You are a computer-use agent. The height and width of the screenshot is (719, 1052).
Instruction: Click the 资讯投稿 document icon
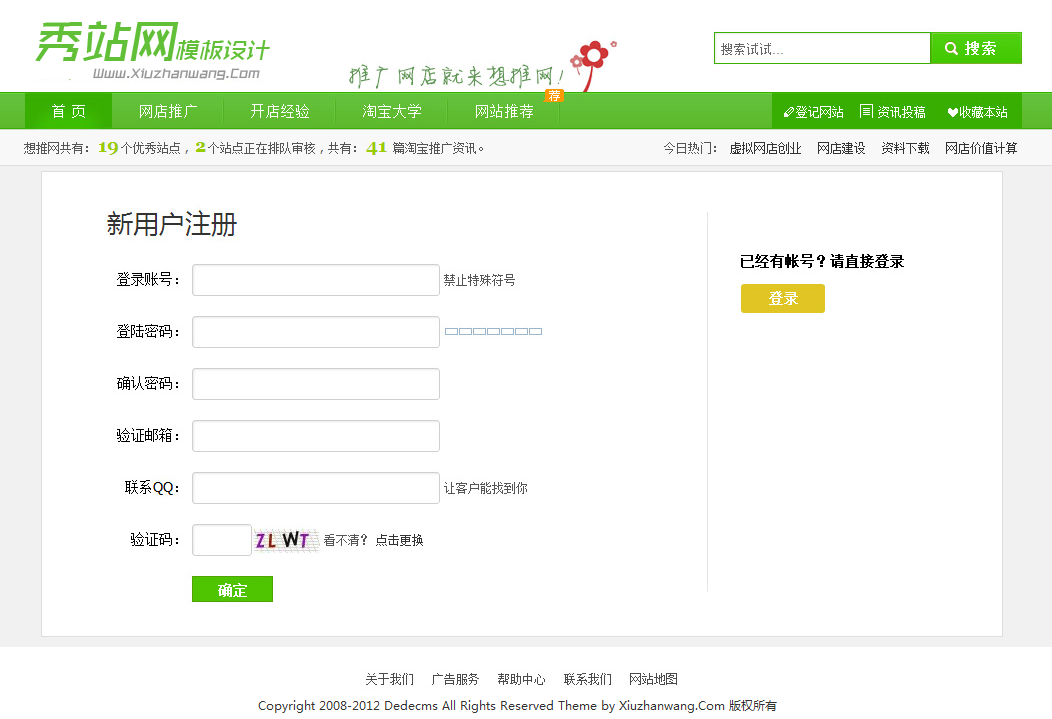coord(866,111)
